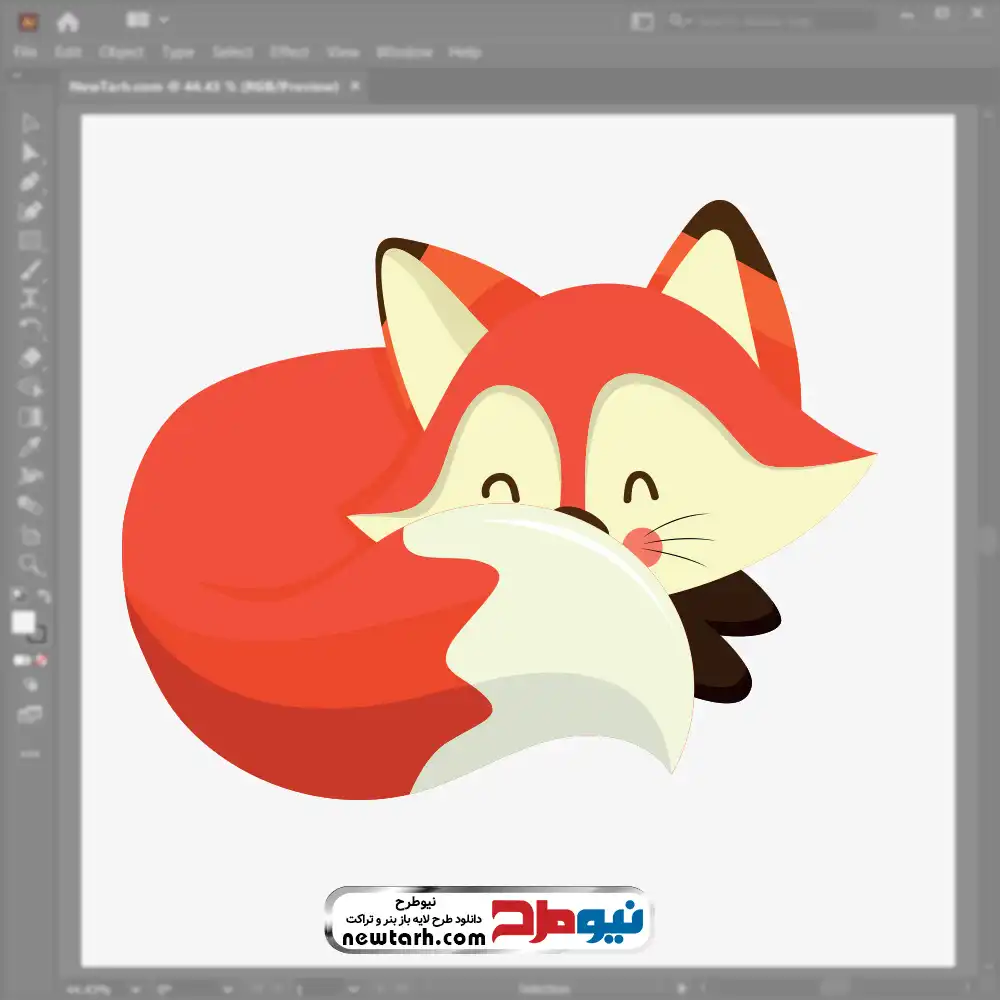The height and width of the screenshot is (1000, 1000).
Task: Swap fill and stroke colors
Action: pyautogui.click(x=43, y=597)
